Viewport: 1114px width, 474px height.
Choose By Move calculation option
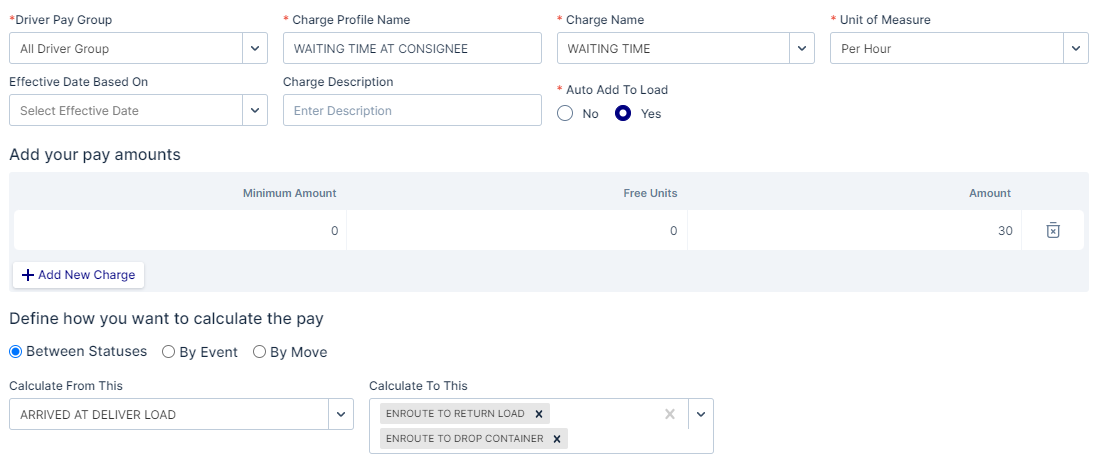click(x=260, y=352)
